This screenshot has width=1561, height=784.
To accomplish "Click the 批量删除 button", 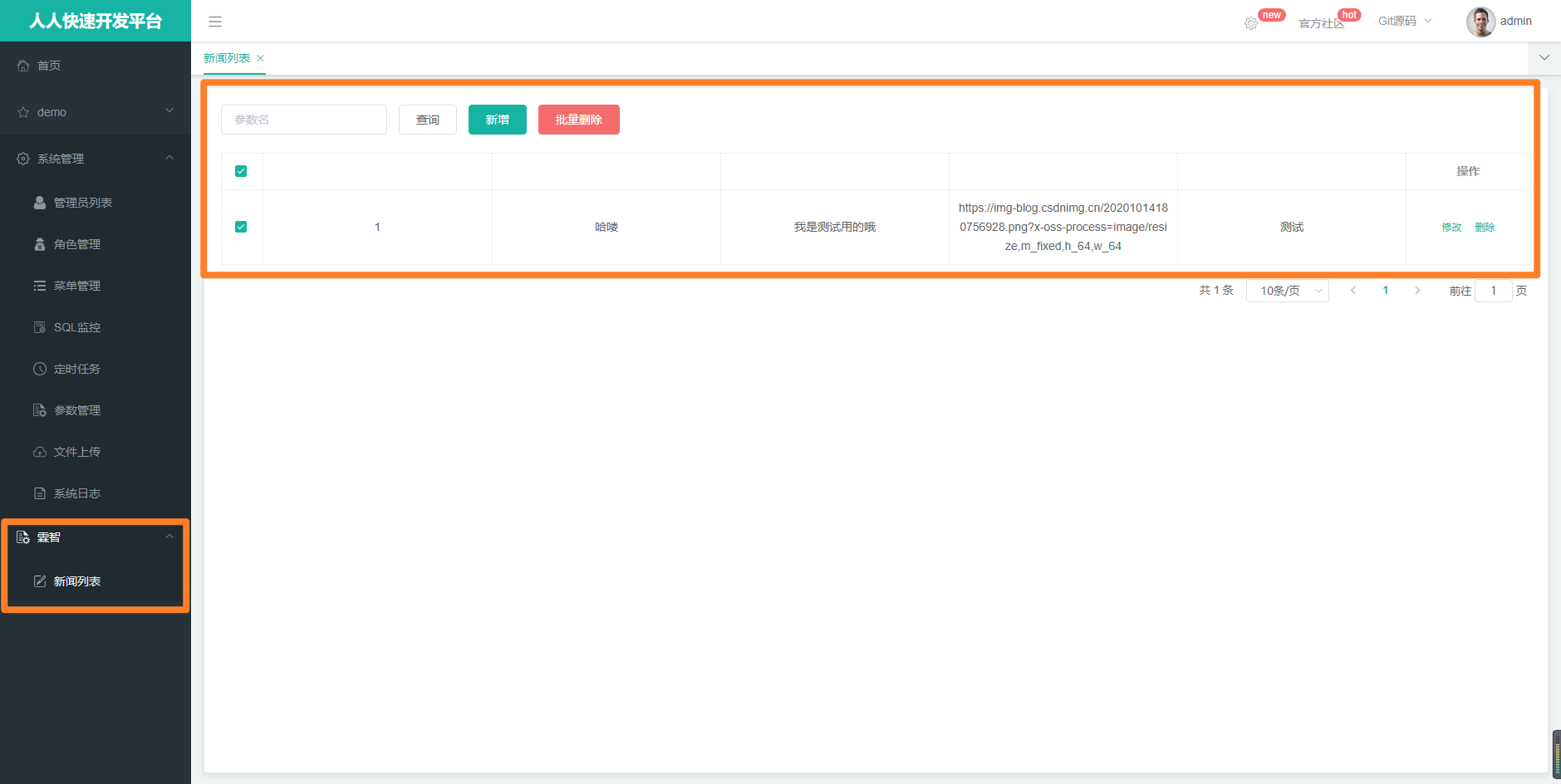I will (x=579, y=120).
